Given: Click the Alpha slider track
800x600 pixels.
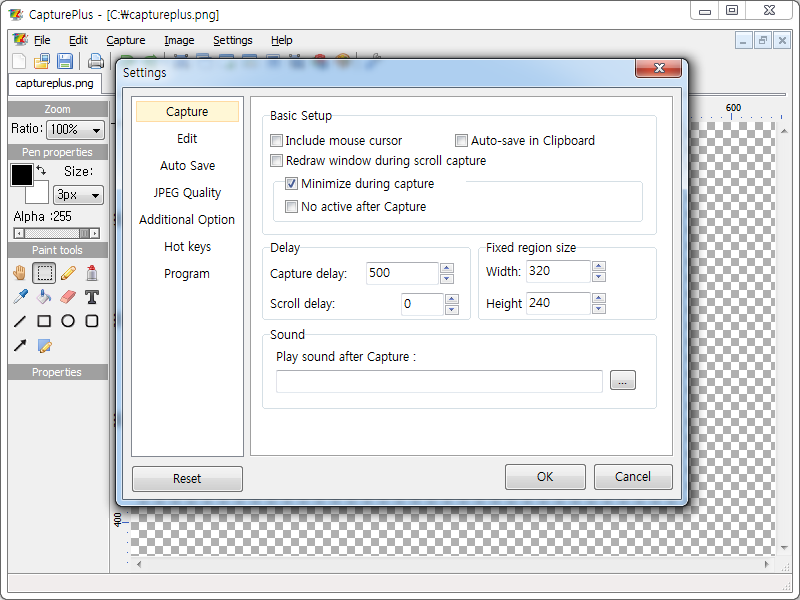Looking at the screenshot, I should 57,234.
